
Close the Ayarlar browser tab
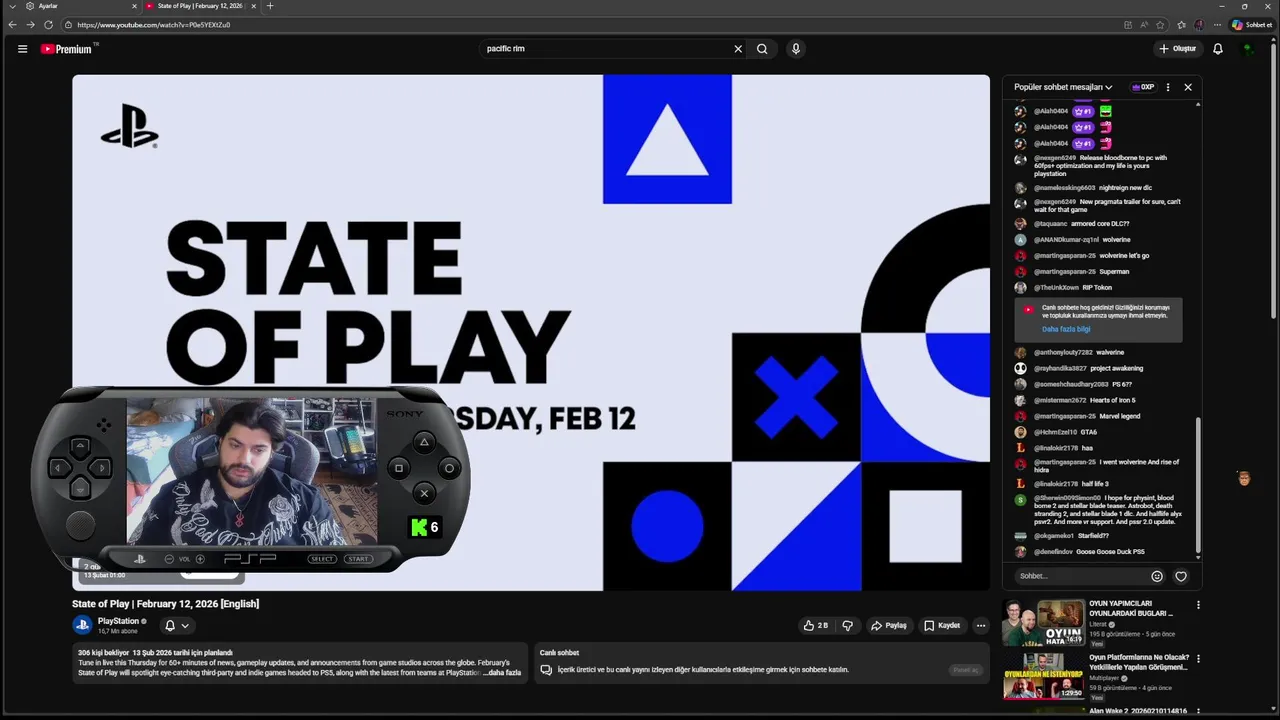click(134, 6)
